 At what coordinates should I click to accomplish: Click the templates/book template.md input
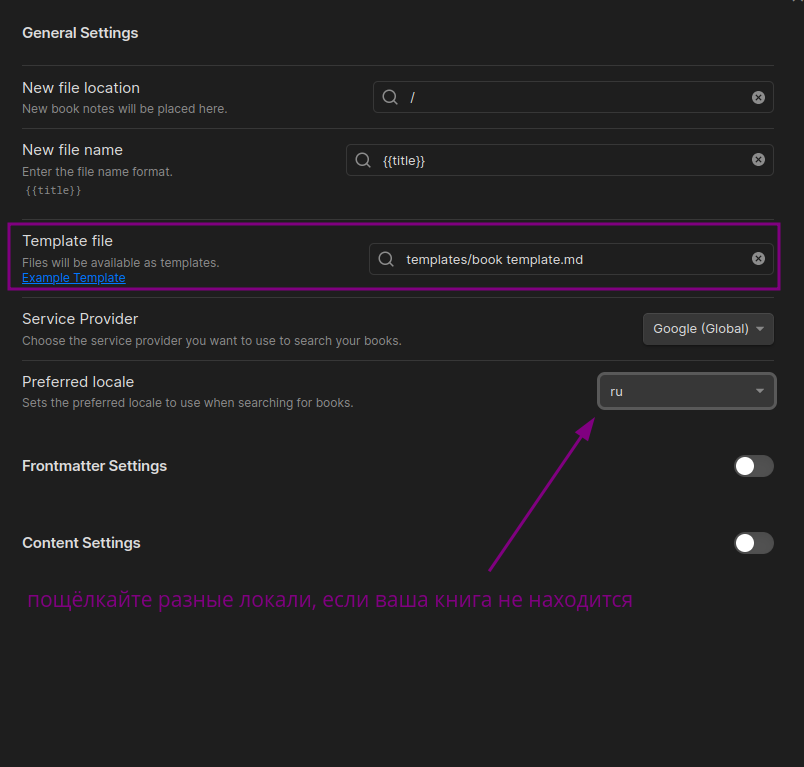tap(571, 259)
